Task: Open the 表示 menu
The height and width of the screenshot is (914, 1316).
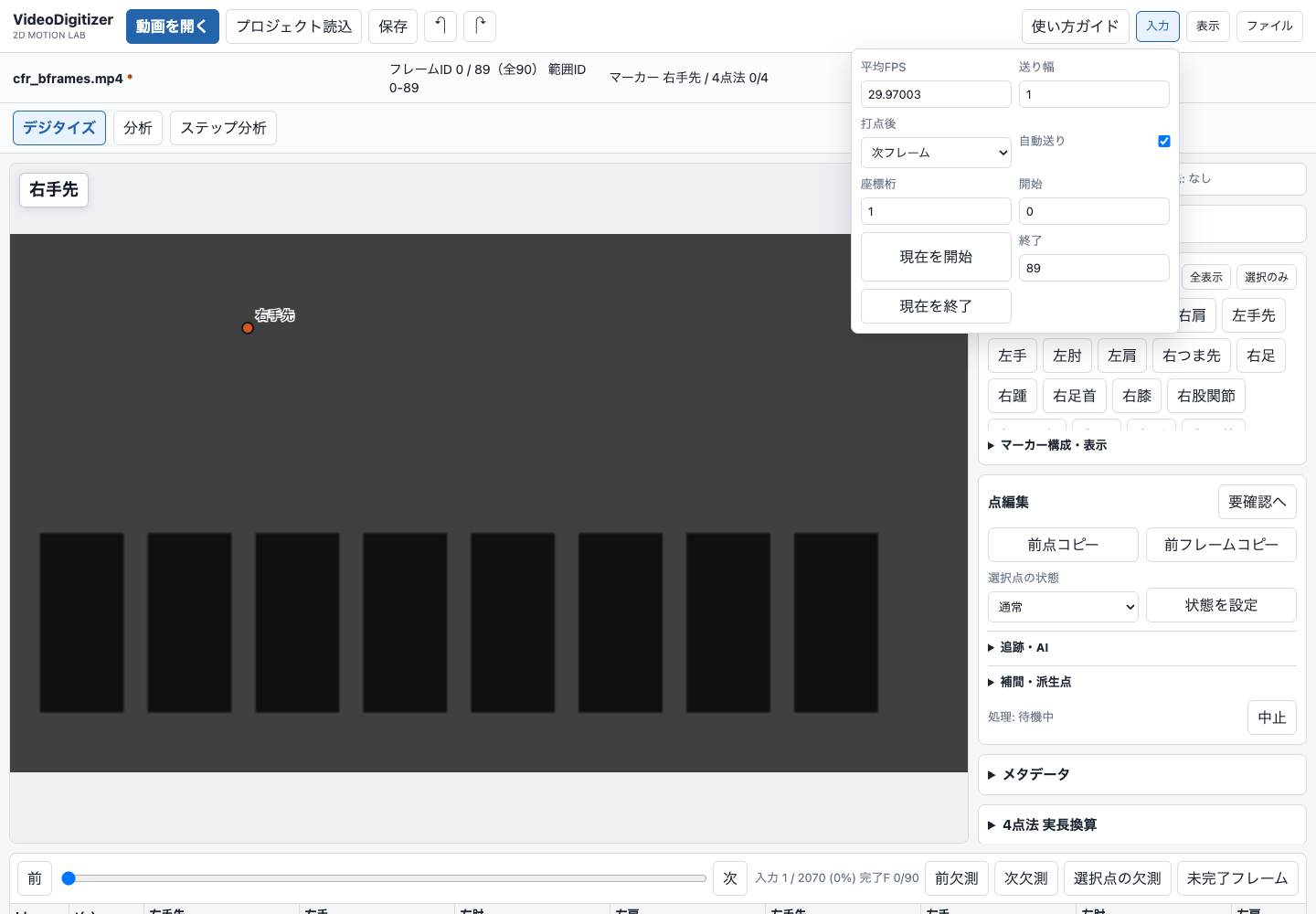Action: click(1208, 26)
